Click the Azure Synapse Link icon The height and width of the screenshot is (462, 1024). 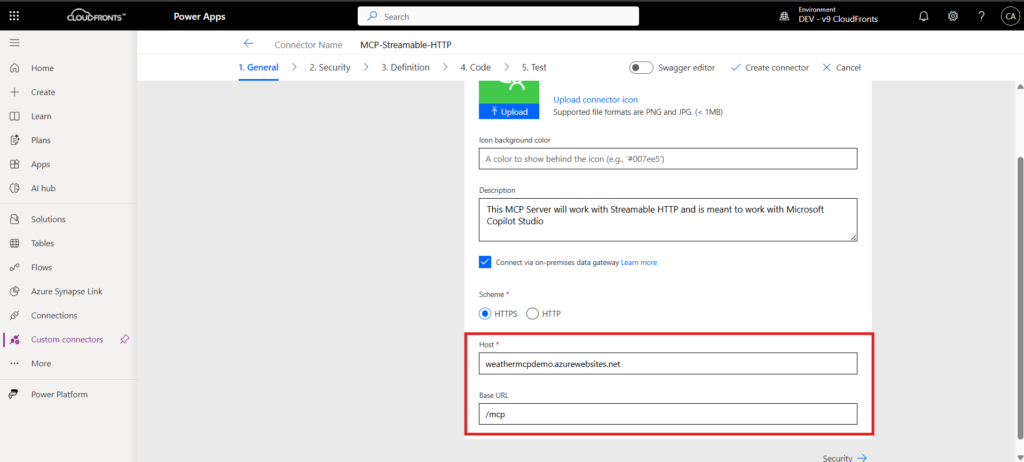pyautogui.click(x=14, y=291)
